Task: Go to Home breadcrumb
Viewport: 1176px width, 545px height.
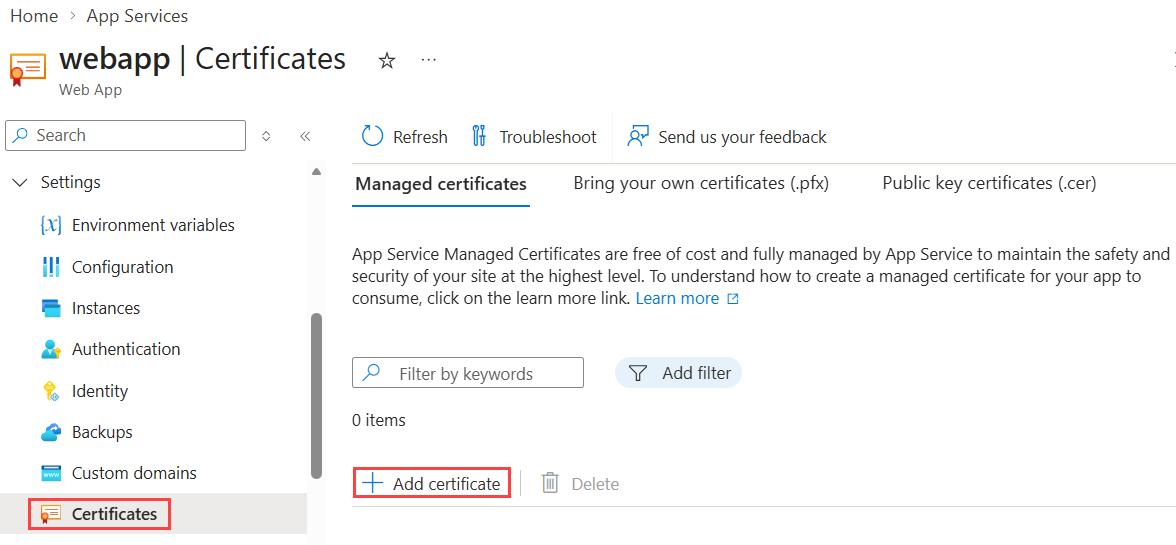Action: [x=34, y=16]
